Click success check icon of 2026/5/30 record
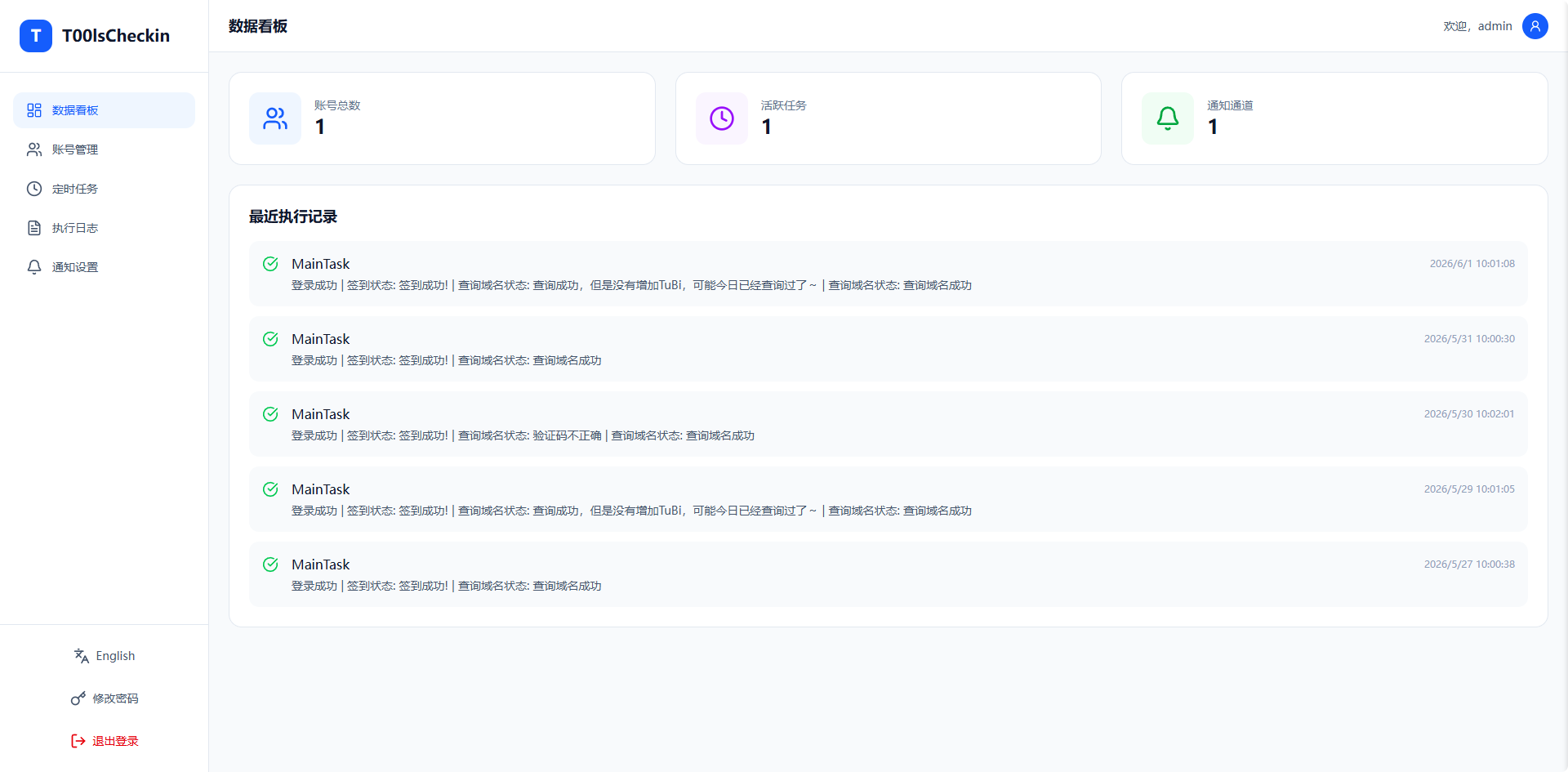The image size is (1568, 772). click(x=270, y=414)
